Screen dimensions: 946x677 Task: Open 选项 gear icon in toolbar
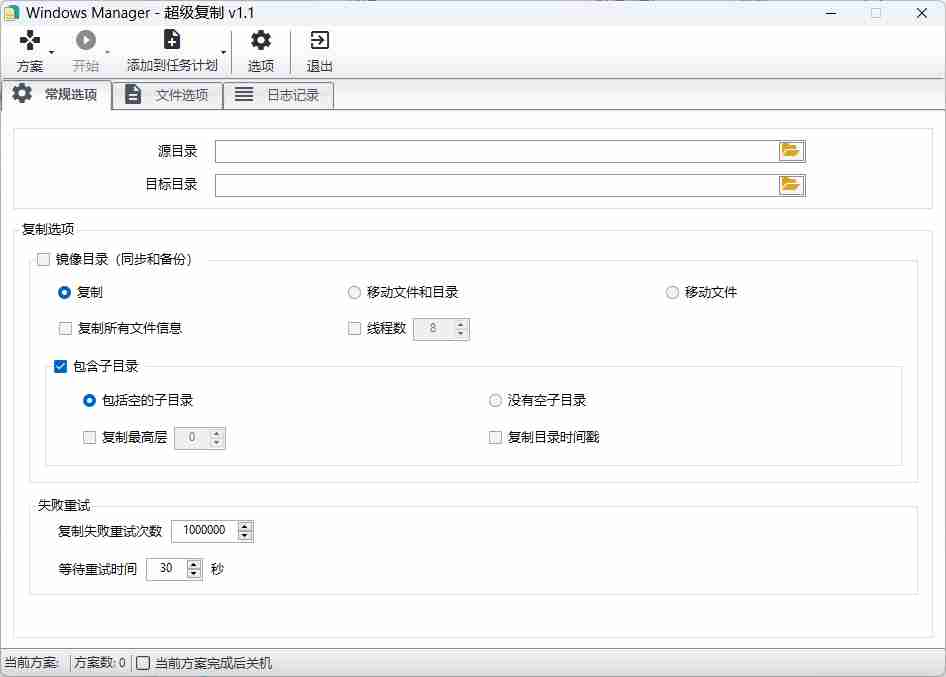click(x=261, y=41)
